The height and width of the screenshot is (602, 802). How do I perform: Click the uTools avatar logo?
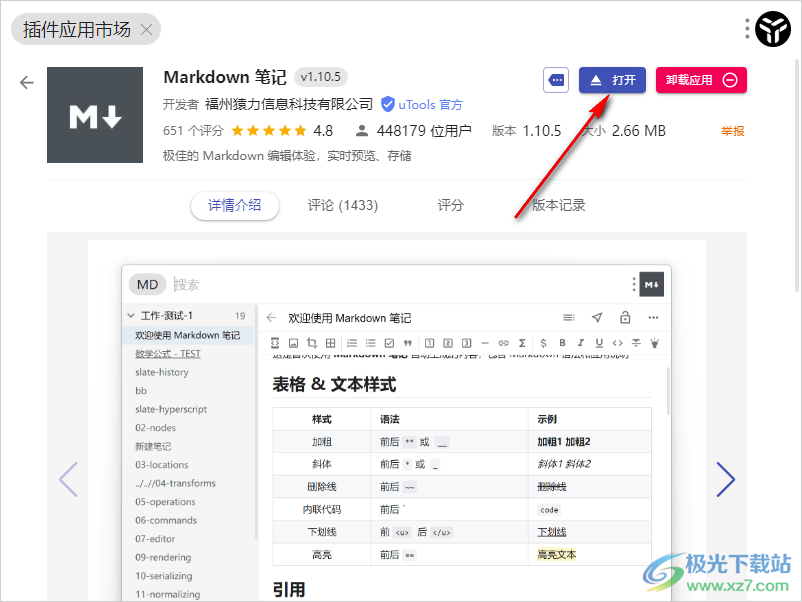click(773, 29)
